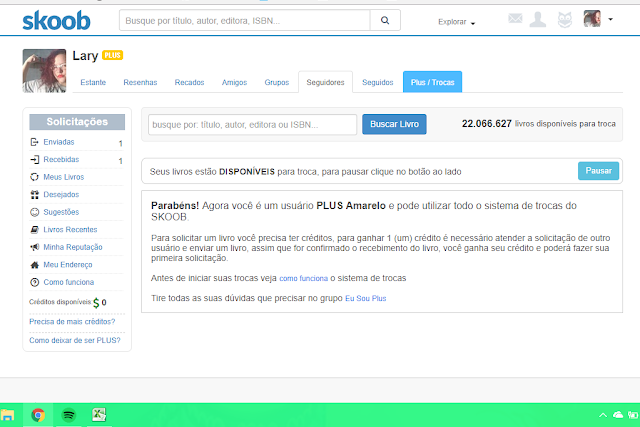Click the OneDrive cloud tray icon

coord(618,415)
